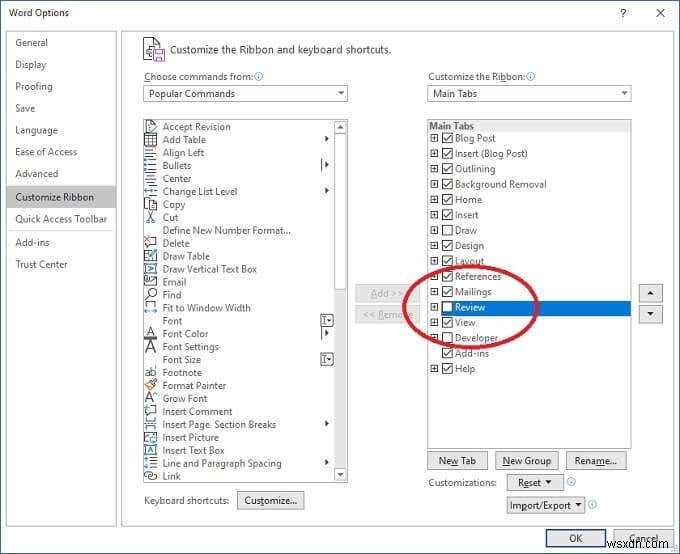Select the Insert Picture icon
The width and height of the screenshot is (680, 554).
[150, 437]
